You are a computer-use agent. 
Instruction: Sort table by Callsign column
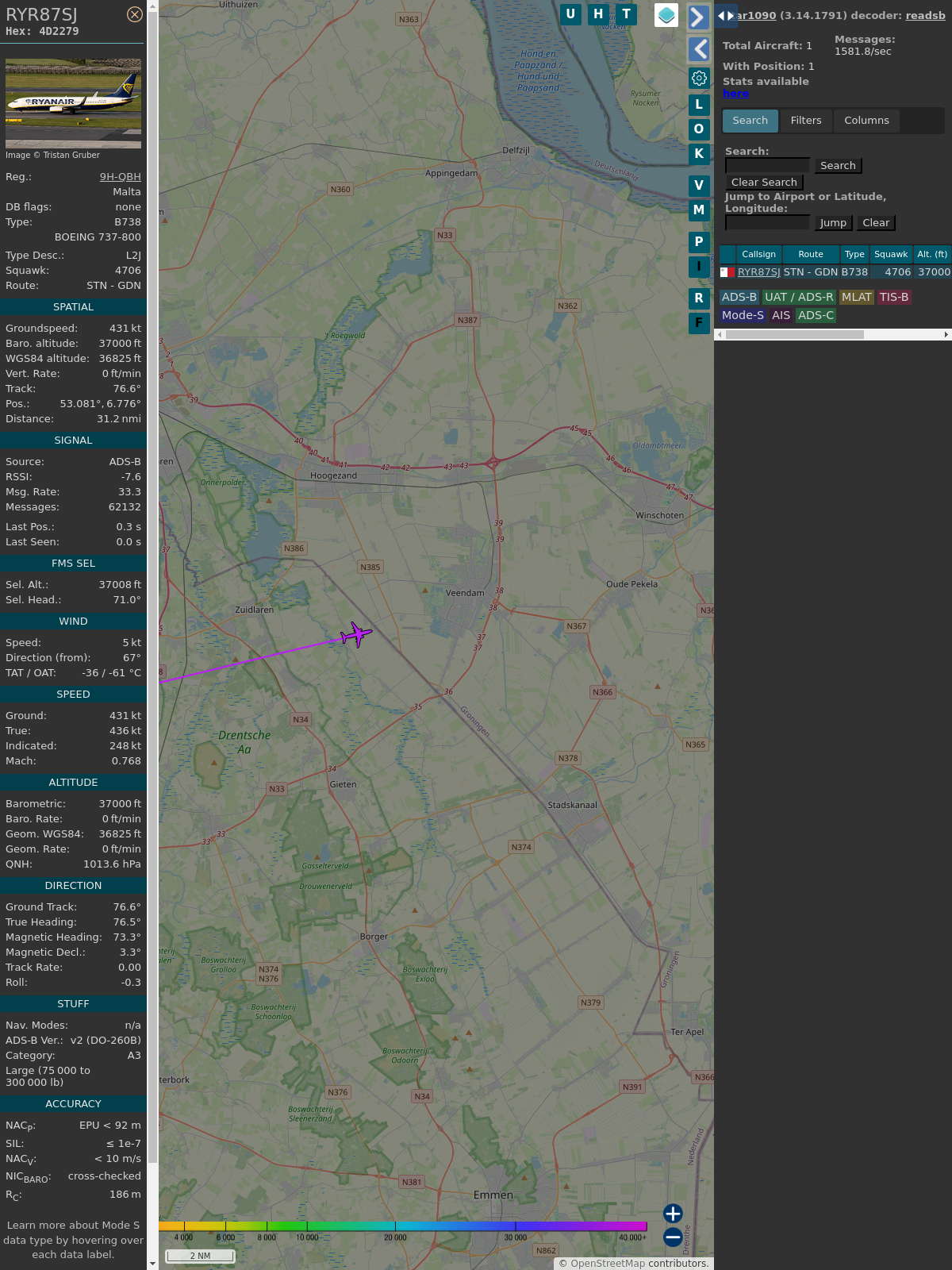[x=759, y=254]
